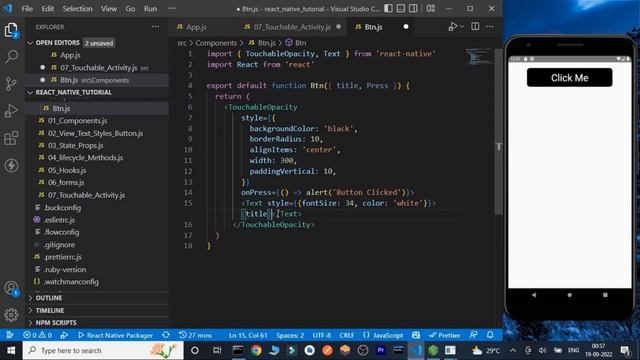Image resolution: width=640 pixels, height=360 pixels.
Task: Open 04_lifecycle_Methods.js file
Action: pos(85,158)
